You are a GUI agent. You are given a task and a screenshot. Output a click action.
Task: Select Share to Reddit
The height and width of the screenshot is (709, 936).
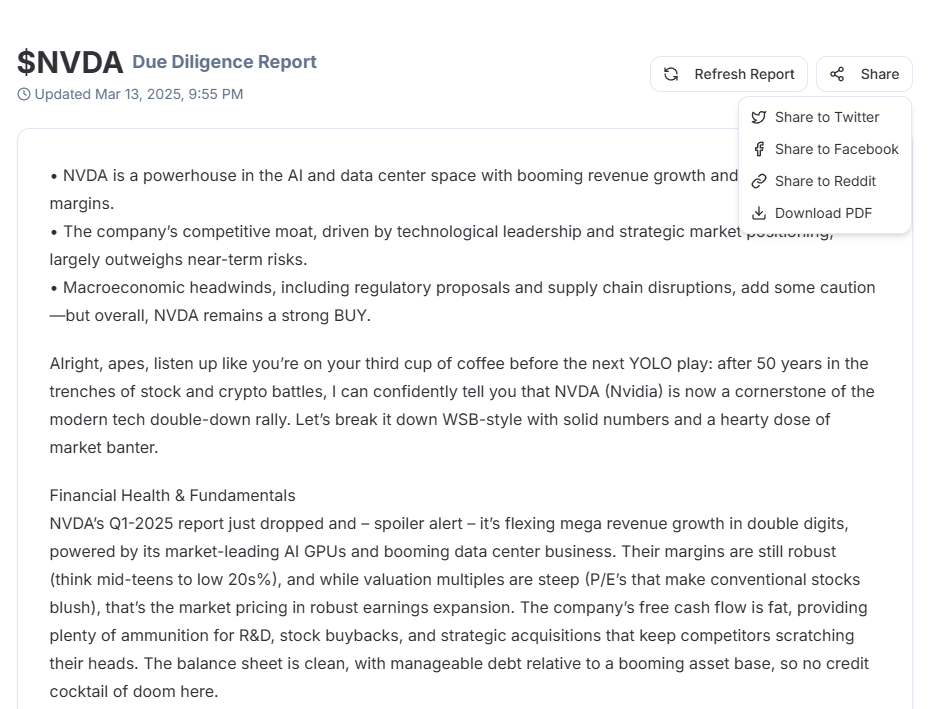(x=824, y=181)
